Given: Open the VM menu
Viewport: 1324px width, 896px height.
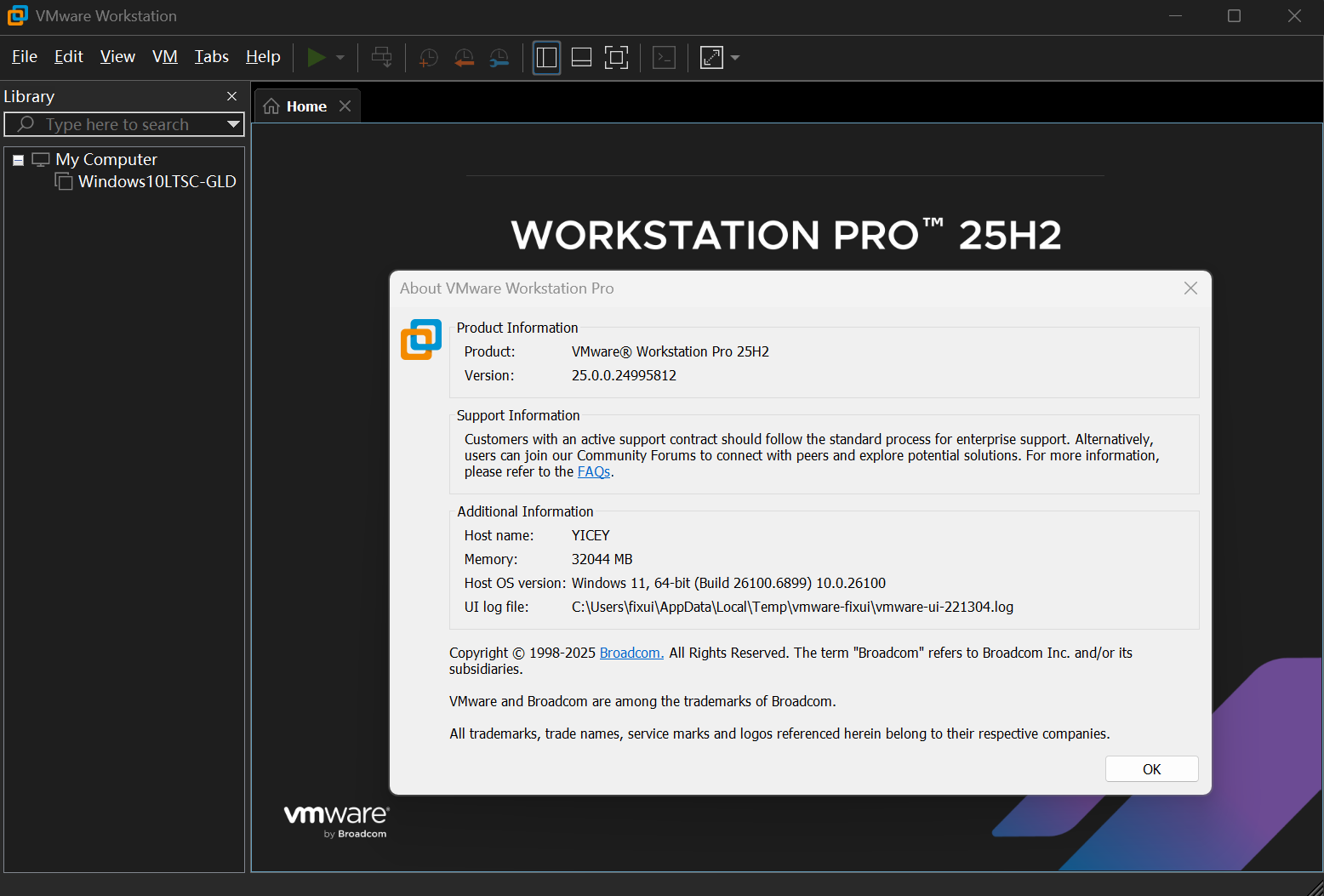Looking at the screenshot, I should [164, 56].
